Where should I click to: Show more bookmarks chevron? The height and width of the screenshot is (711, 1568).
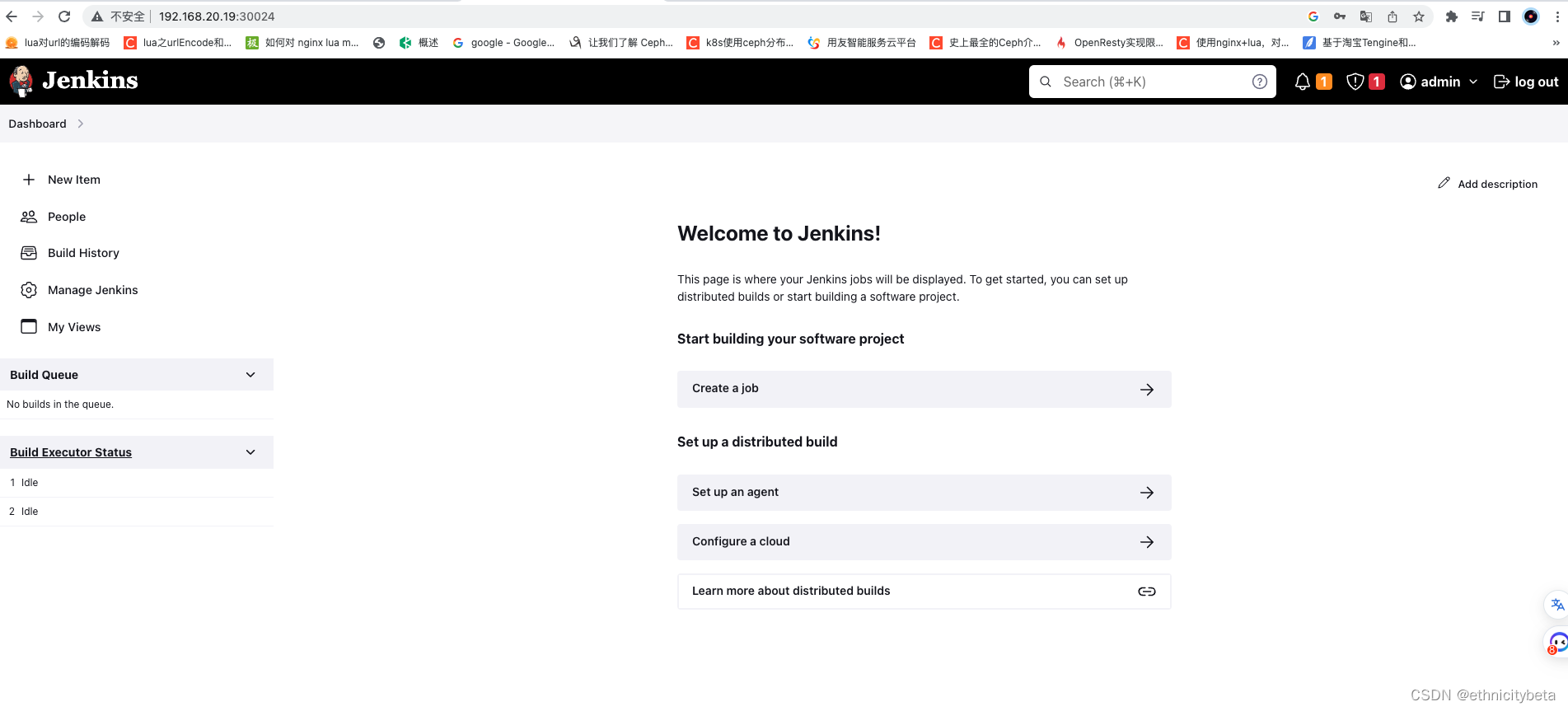click(x=1556, y=43)
